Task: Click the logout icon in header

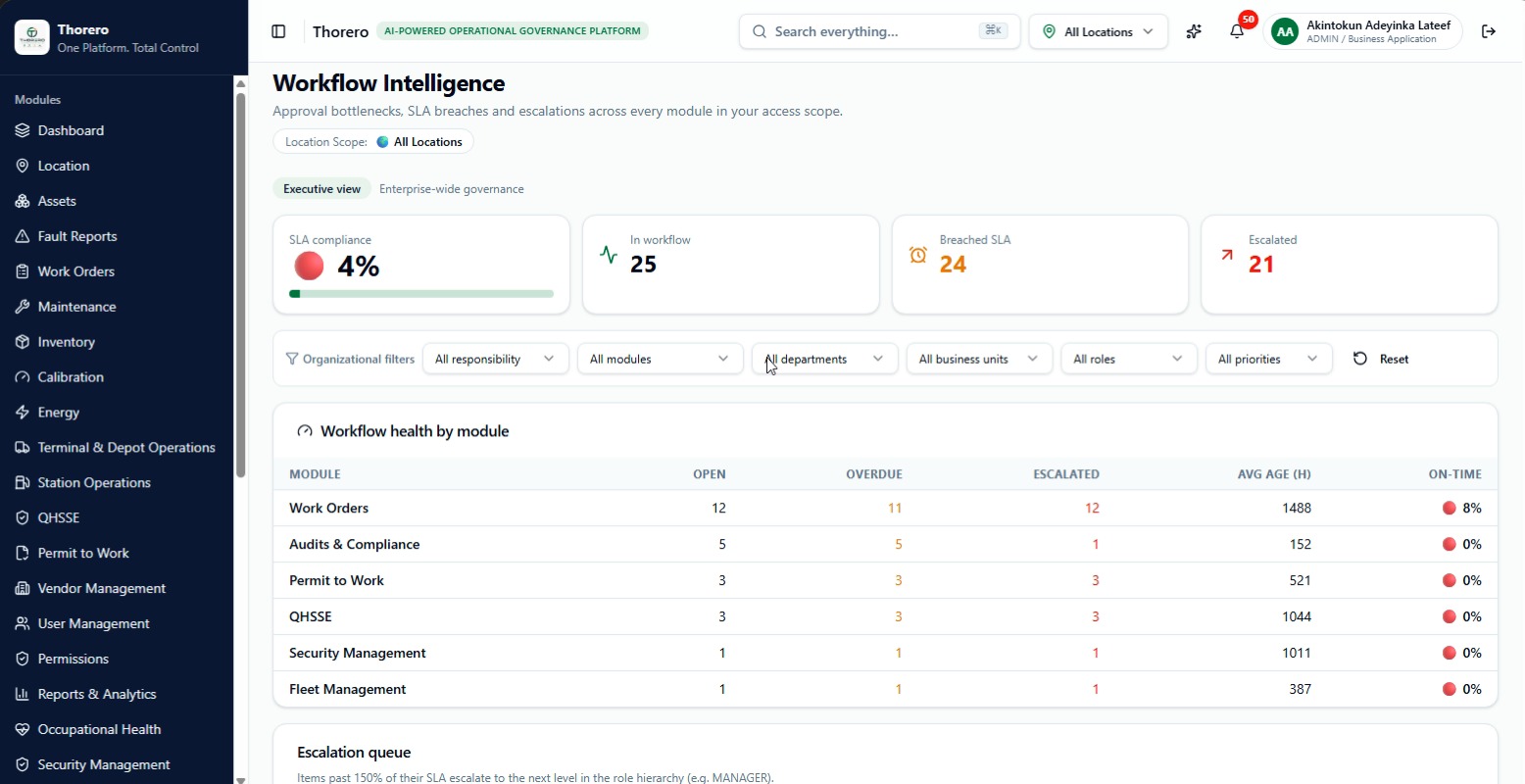Action: tap(1489, 31)
